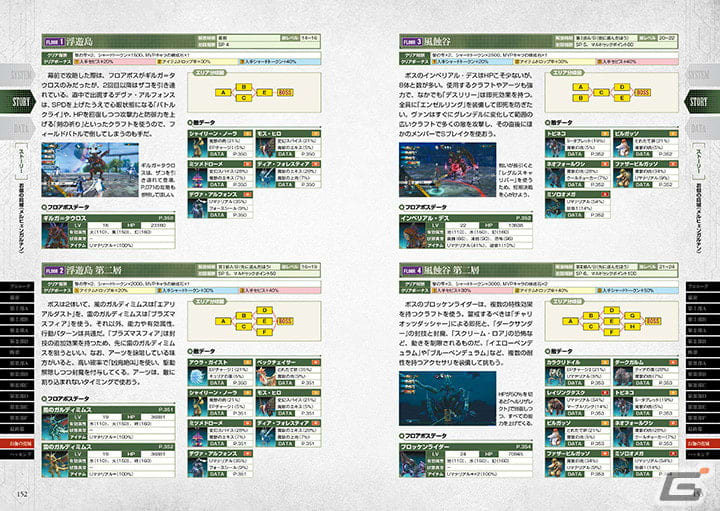Click the 雷のガルディミムス boss portrait
Viewport: 720px width, 511px height.
pyautogui.click(x=55, y=464)
